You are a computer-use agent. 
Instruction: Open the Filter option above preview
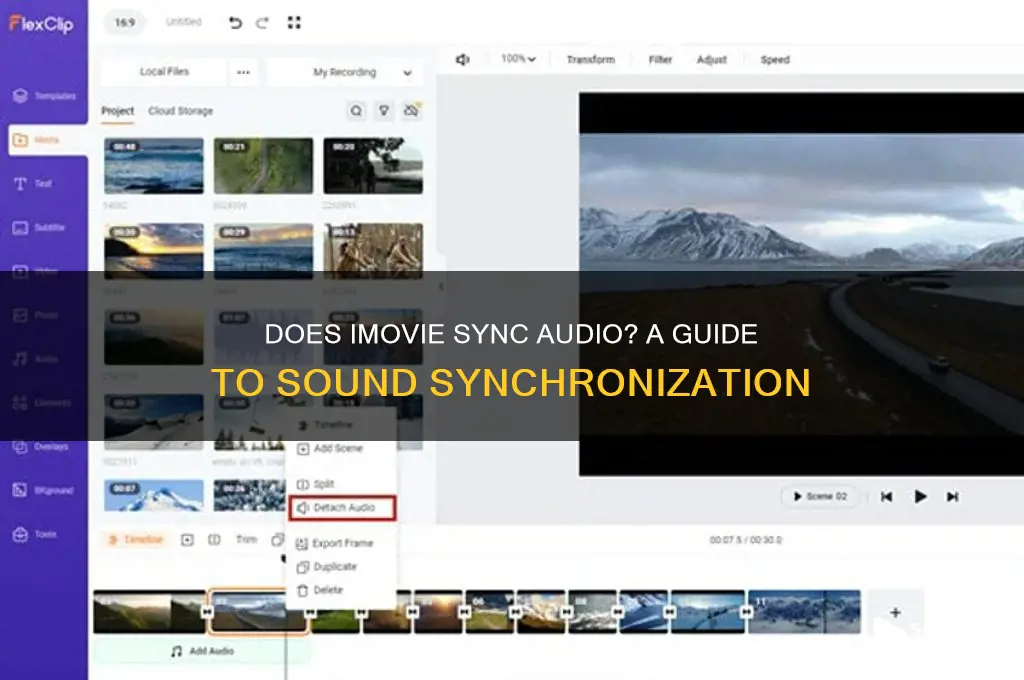click(660, 59)
